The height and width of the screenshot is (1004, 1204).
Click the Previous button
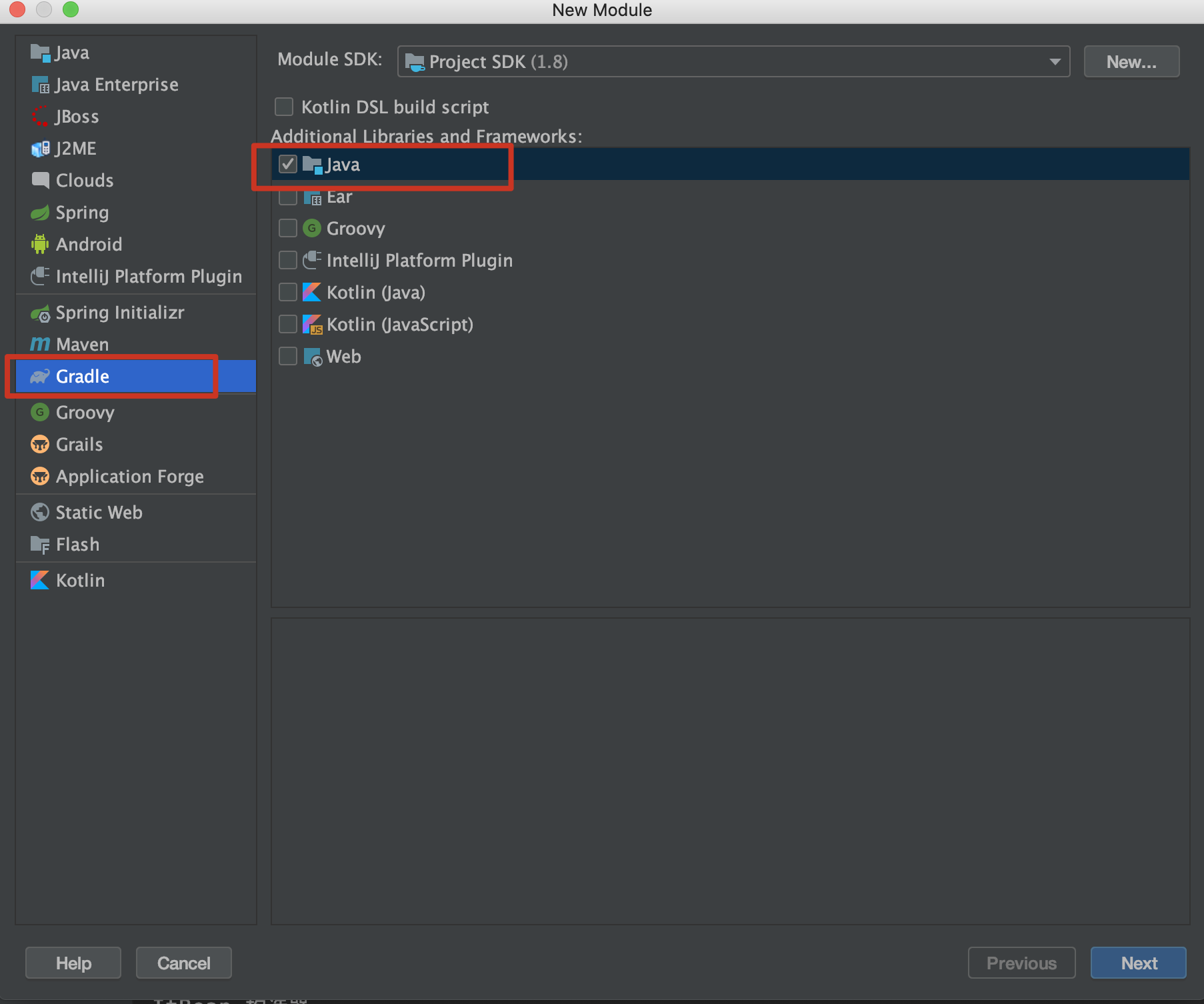[x=1021, y=963]
